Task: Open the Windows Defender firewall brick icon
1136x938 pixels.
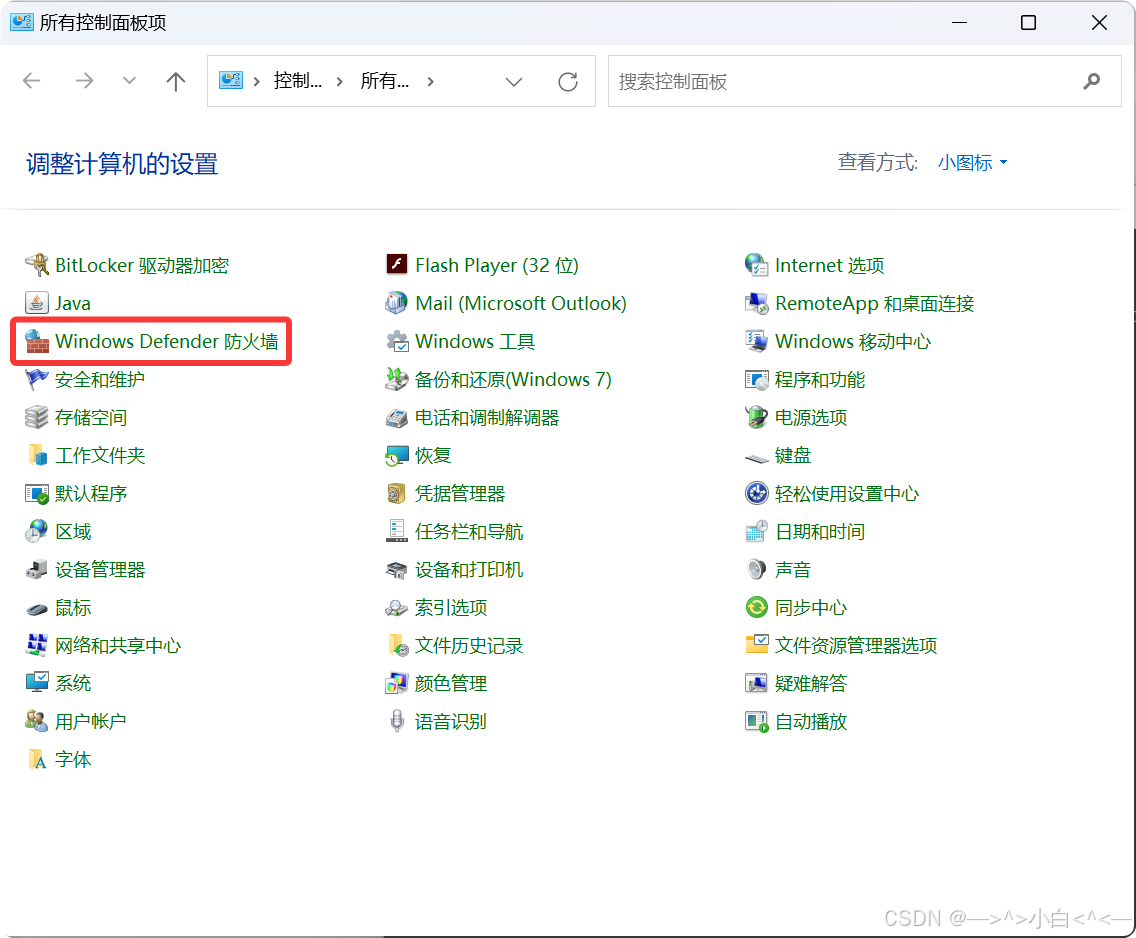Action: tap(36, 341)
